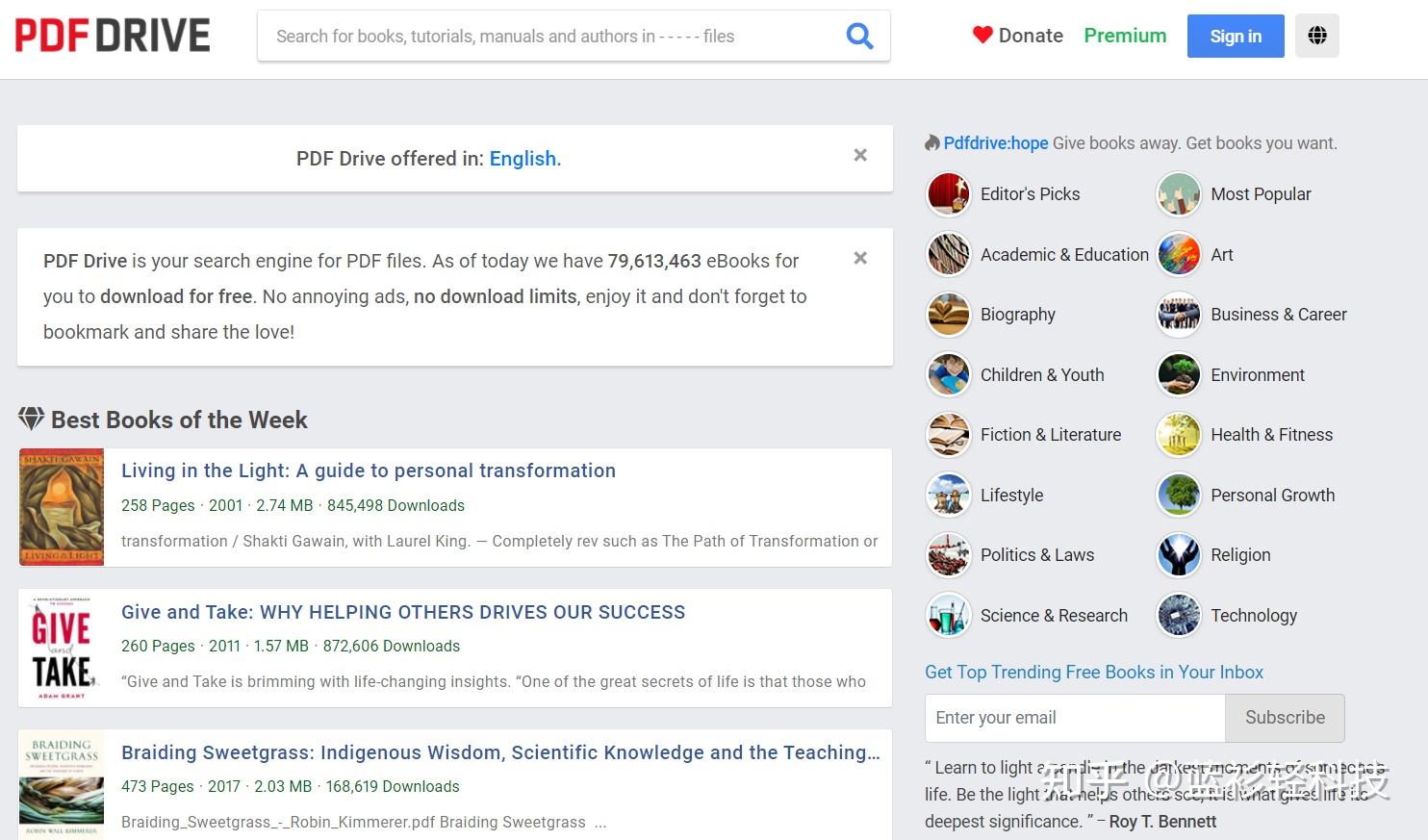Dismiss the language offer banner

pyautogui.click(x=860, y=155)
